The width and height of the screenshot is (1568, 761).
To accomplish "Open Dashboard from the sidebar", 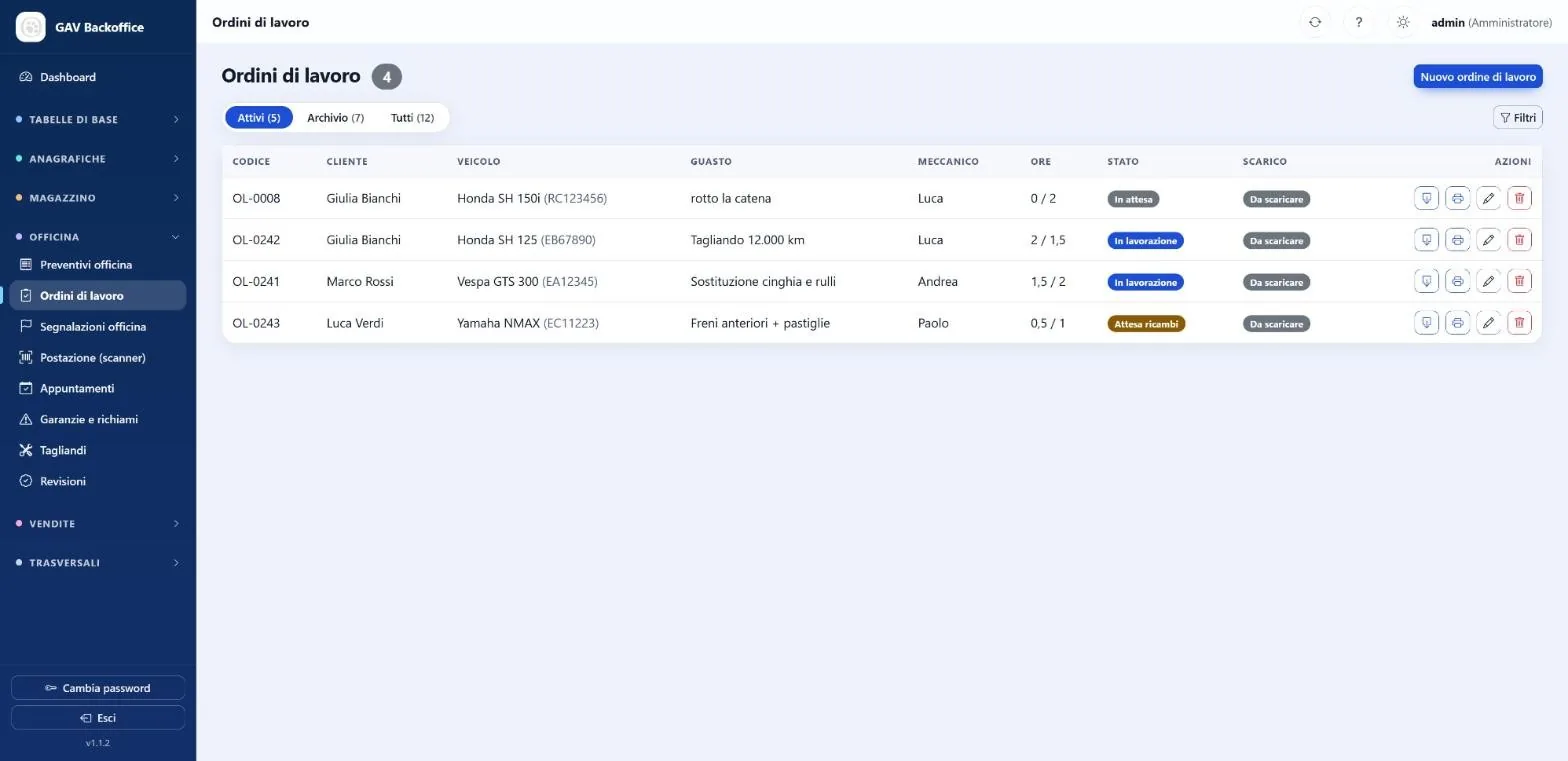I will (98, 77).
